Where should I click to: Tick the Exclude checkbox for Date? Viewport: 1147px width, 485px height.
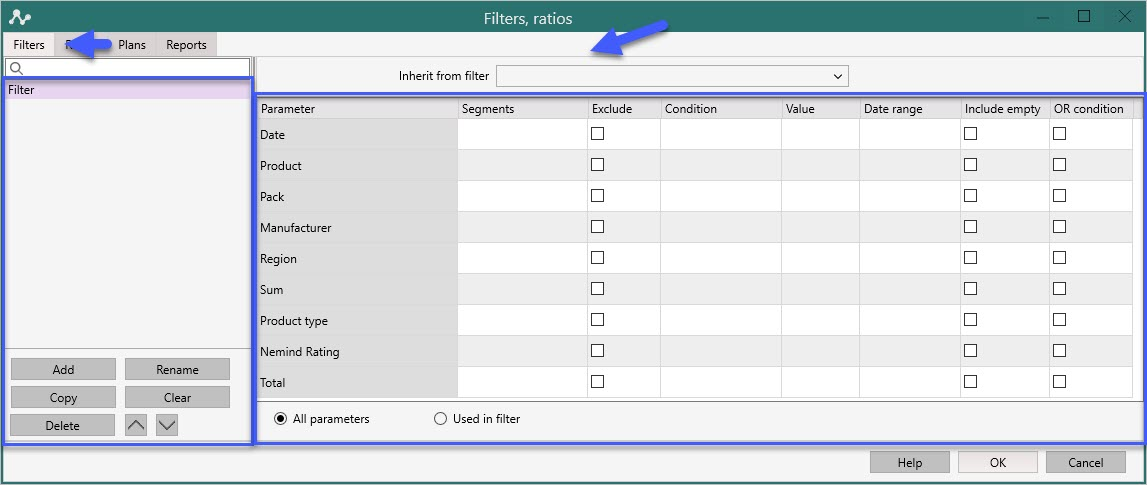click(598, 134)
